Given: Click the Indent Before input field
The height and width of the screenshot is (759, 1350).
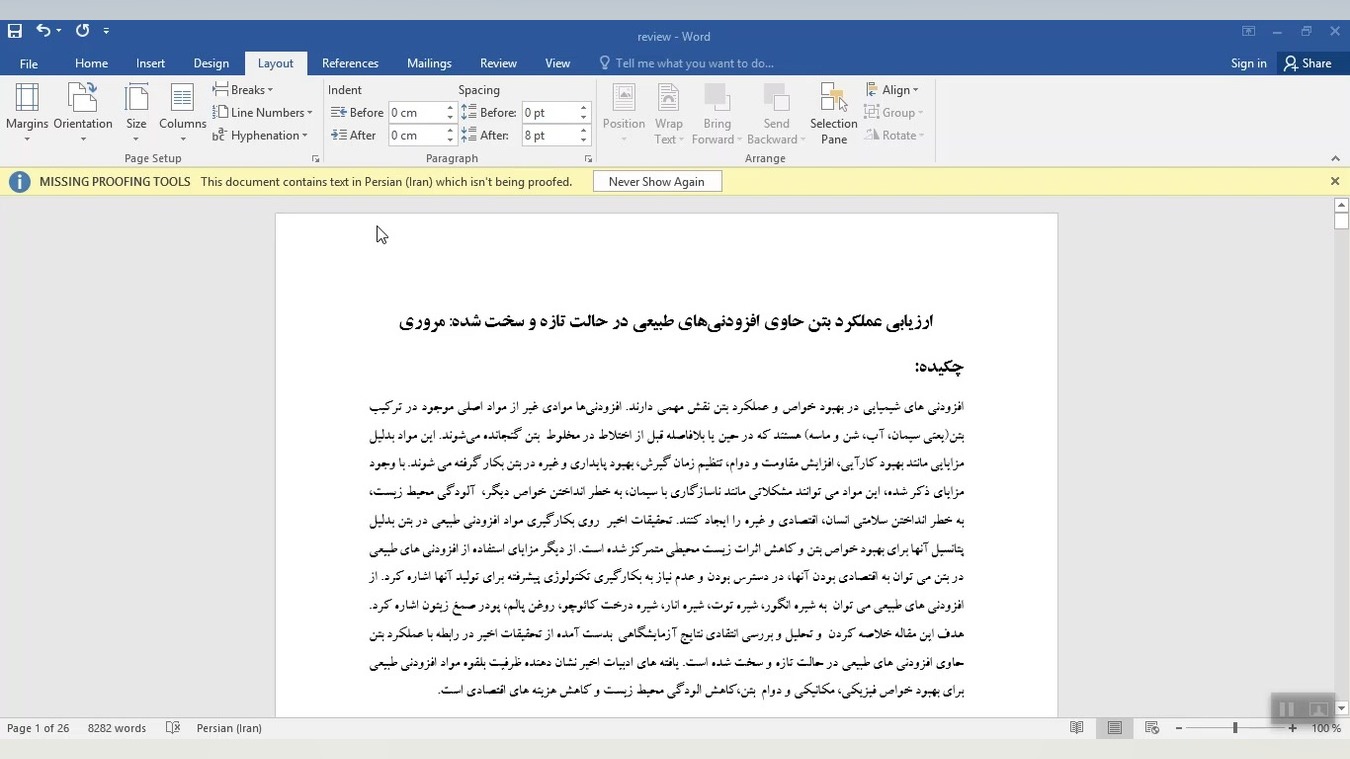Looking at the screenshot, I should [416, 113].
